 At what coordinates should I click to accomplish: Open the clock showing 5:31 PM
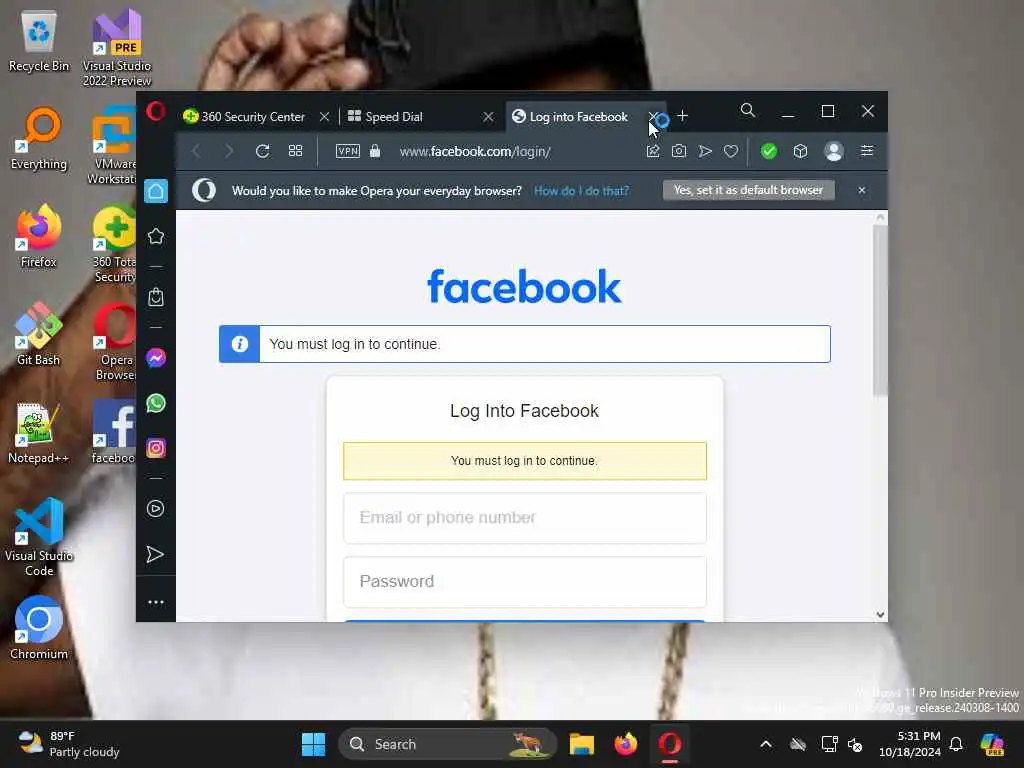pyautogui.click(x=910, y=744)
